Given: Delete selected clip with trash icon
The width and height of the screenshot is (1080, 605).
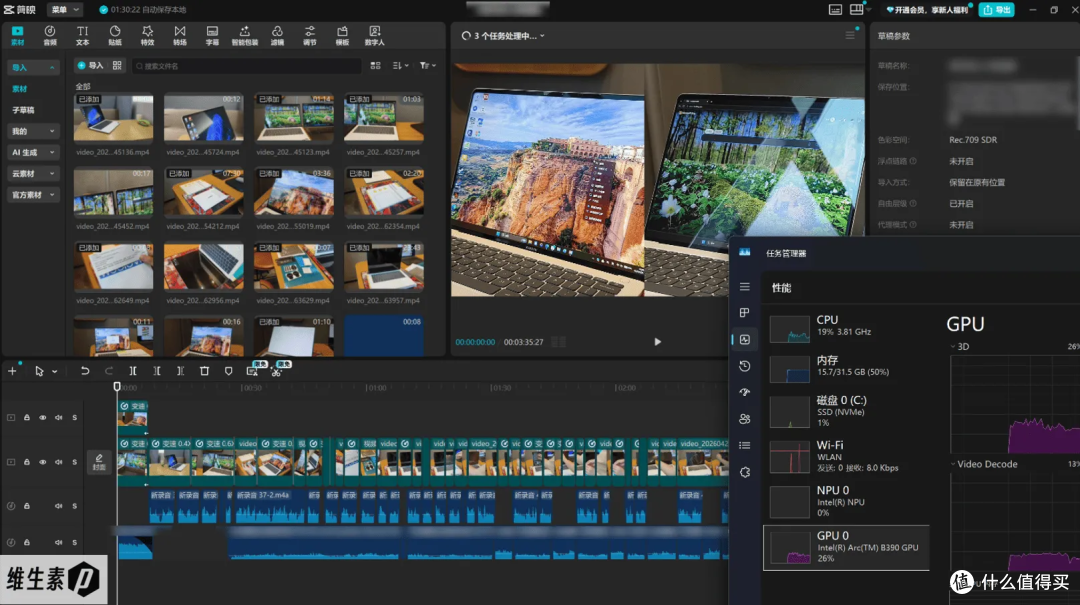Looking at the screenshot, I should pyautogui.click(x=205, y=371).
